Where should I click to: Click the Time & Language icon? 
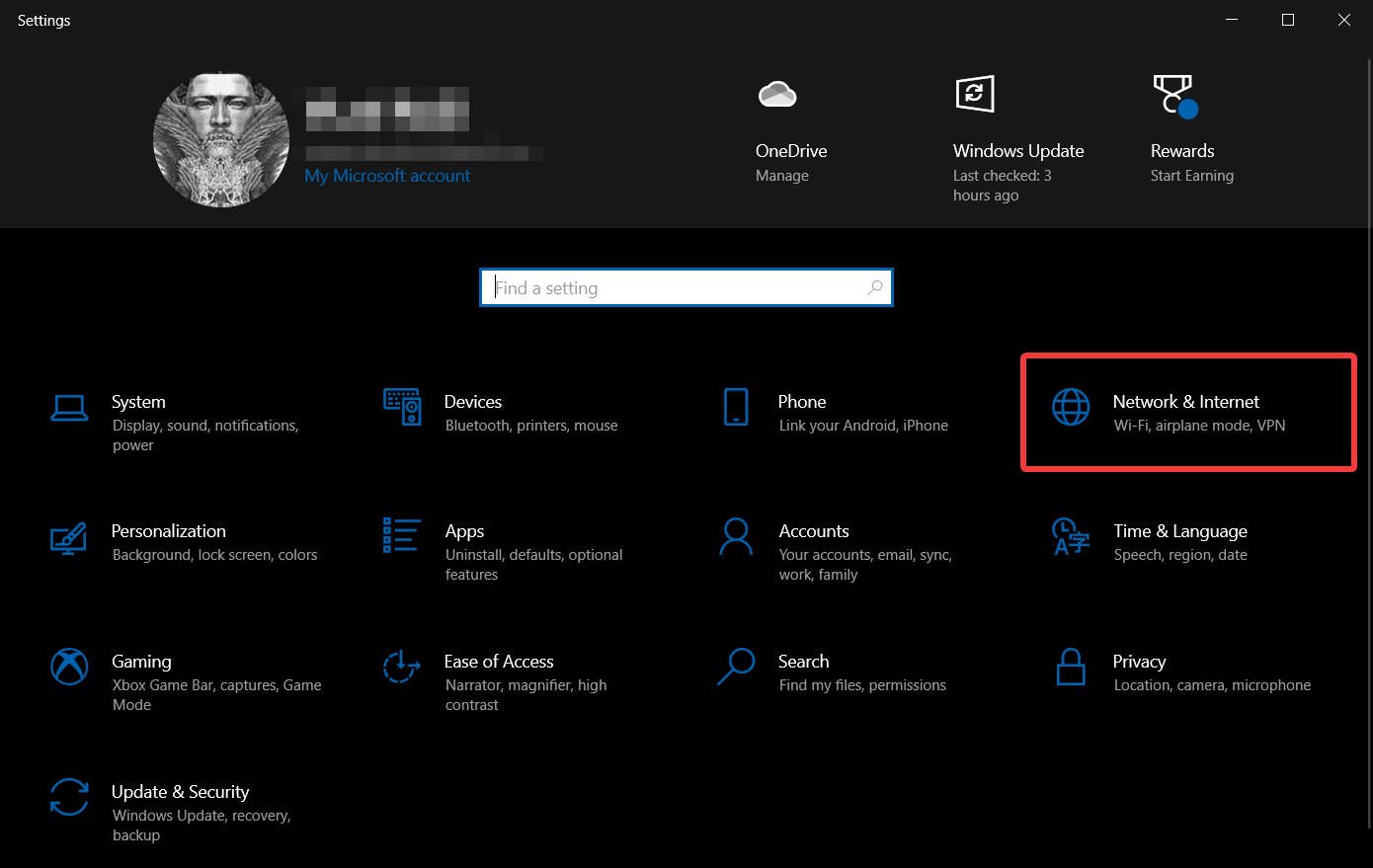[1071, 536]
